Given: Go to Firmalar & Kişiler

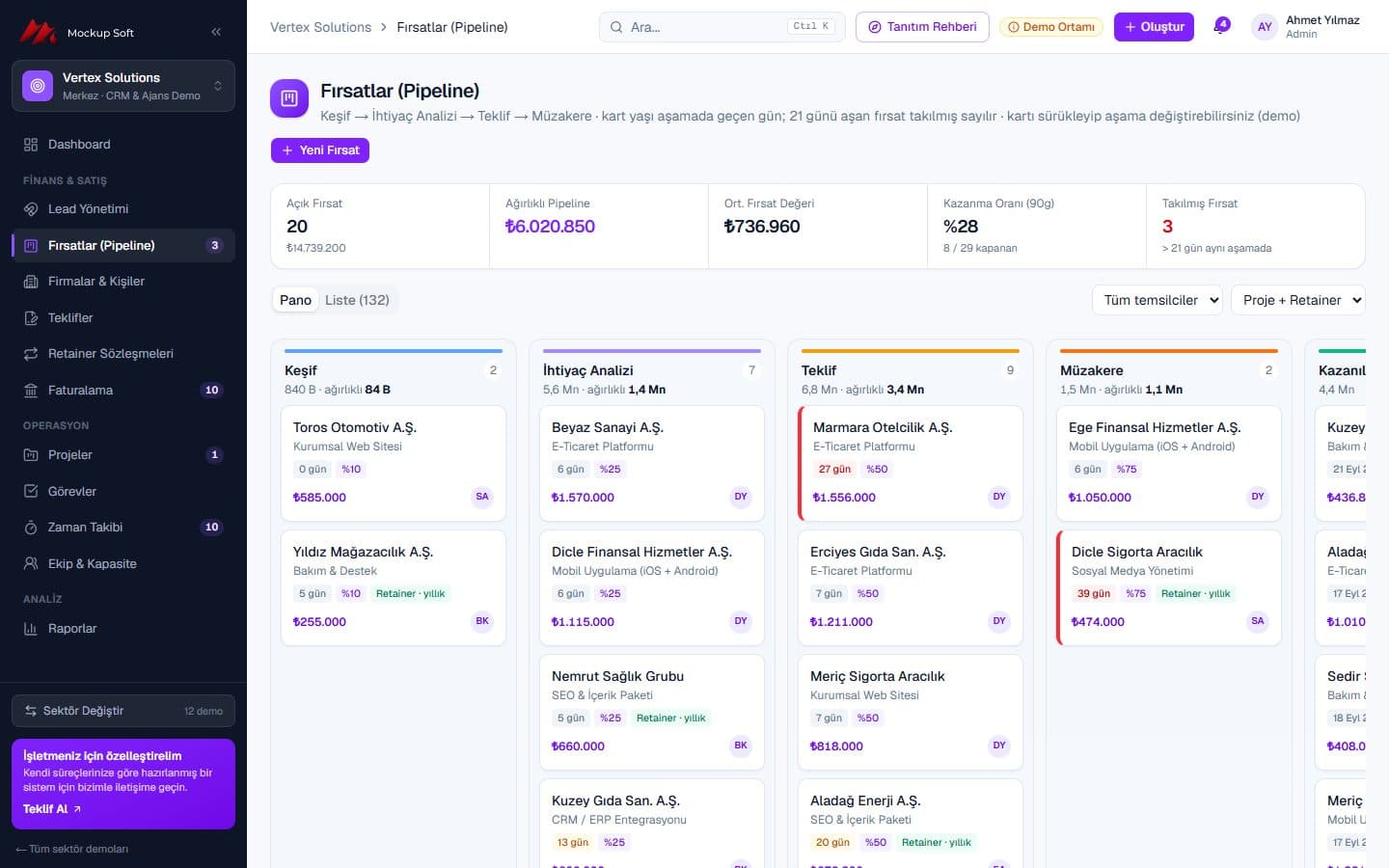Looking at the screenshot, I should pyautogui.click(x=123, y=282).
